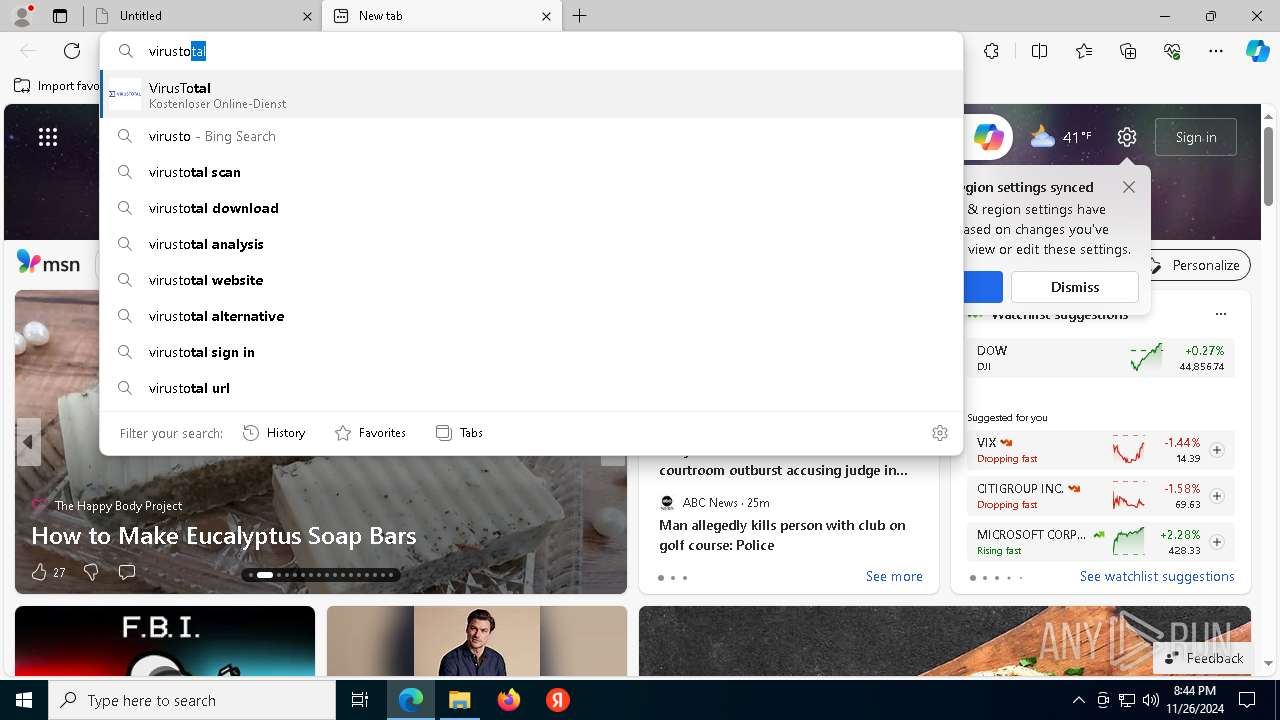Click in the address bar text field
Image resolution: width=1280 pixels, height=720 pixels.
pyautogui.click(x=550, y=51)
